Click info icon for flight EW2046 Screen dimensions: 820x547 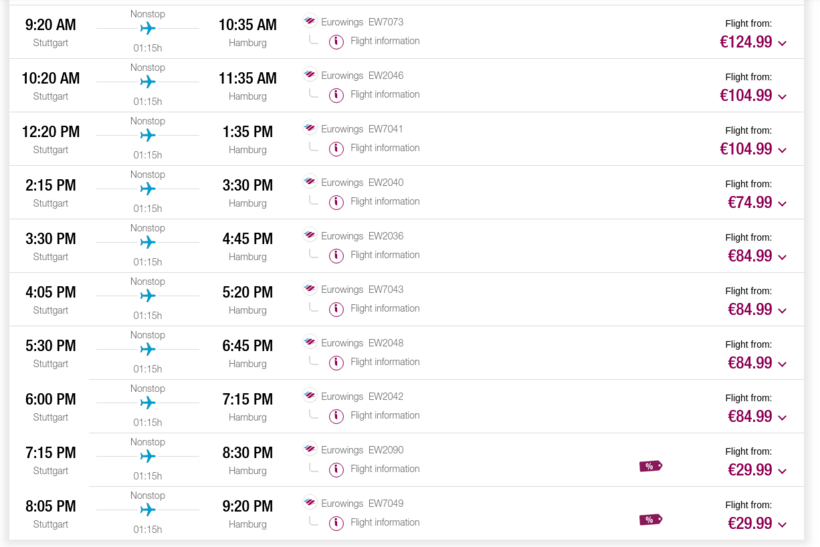coord(336,95)
